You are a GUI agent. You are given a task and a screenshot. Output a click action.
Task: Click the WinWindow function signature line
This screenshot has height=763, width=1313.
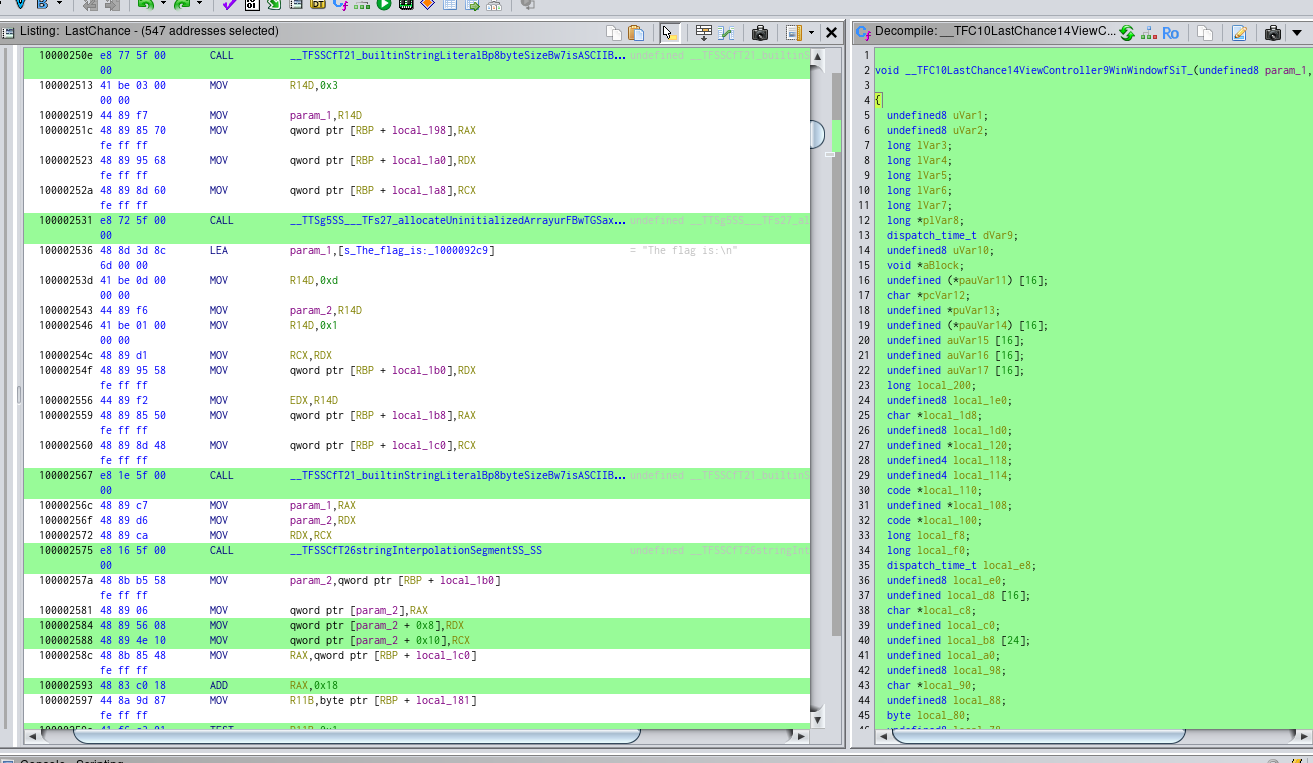click(1093, 70)
